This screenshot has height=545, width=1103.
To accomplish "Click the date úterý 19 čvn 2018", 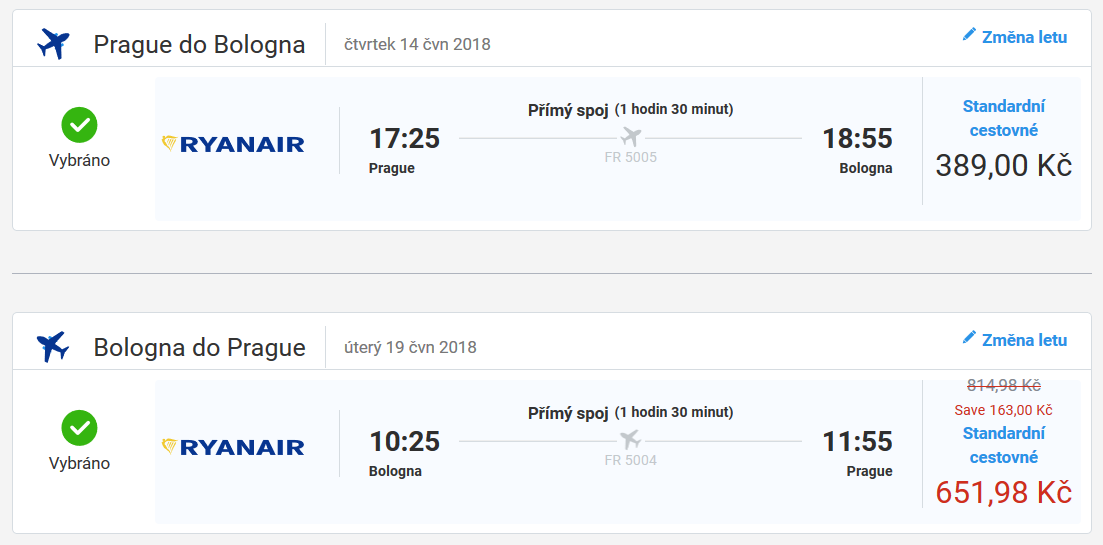I will coord(410,347).
